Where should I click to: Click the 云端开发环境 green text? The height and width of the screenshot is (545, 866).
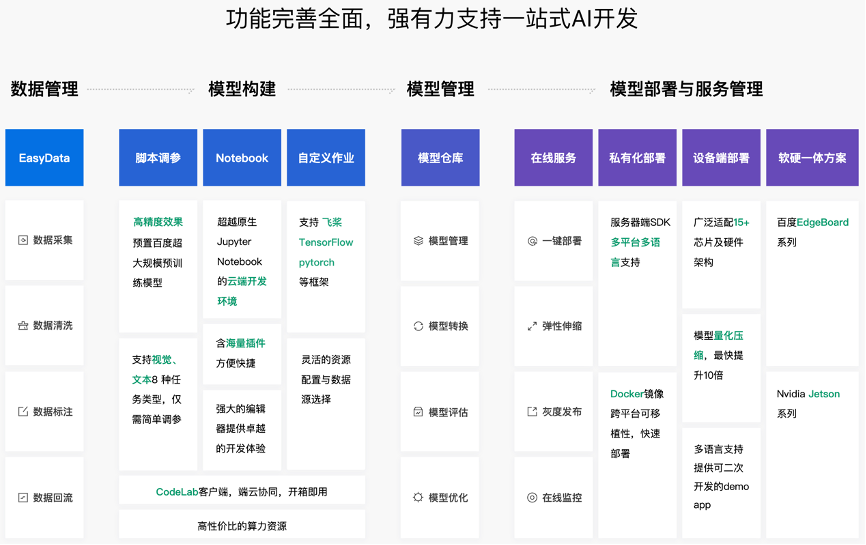pyautogui.click(x=242, y=291)
